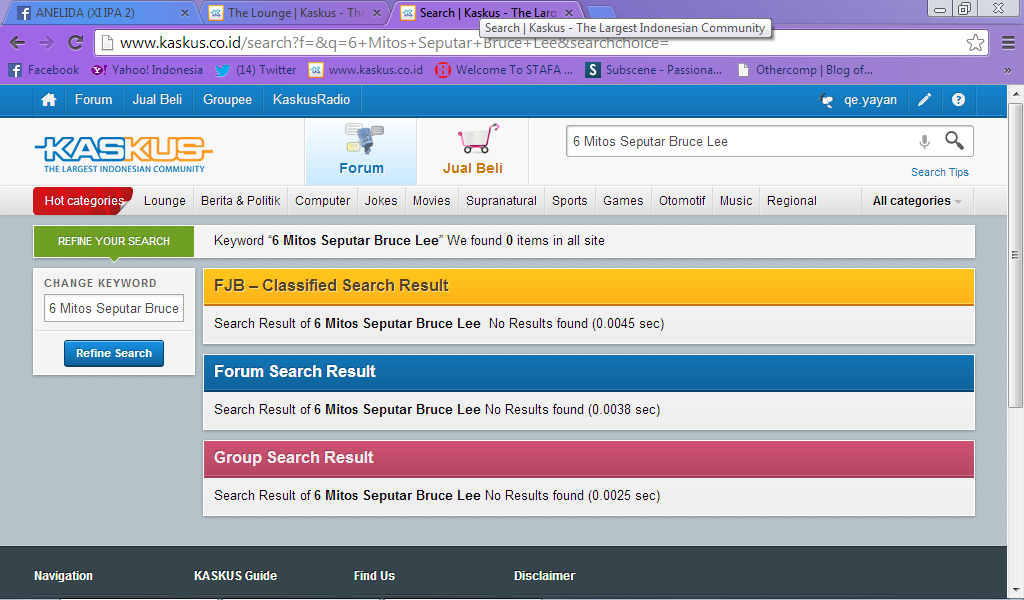Bookmark this page with the star icon
The height and width of the screenshot is (600, 1024).
tap(975, 43)
